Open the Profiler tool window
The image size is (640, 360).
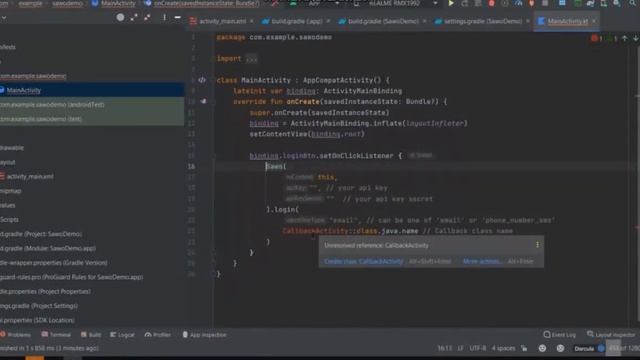(x=158, y=335)
